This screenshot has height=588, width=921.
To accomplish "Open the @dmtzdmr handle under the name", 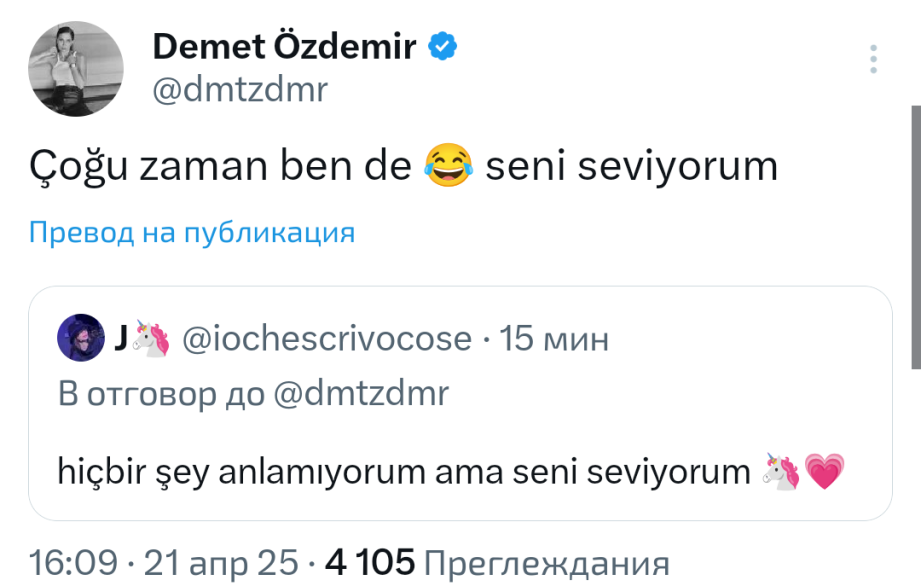I will pyautogui.click(x=239, y=90).
